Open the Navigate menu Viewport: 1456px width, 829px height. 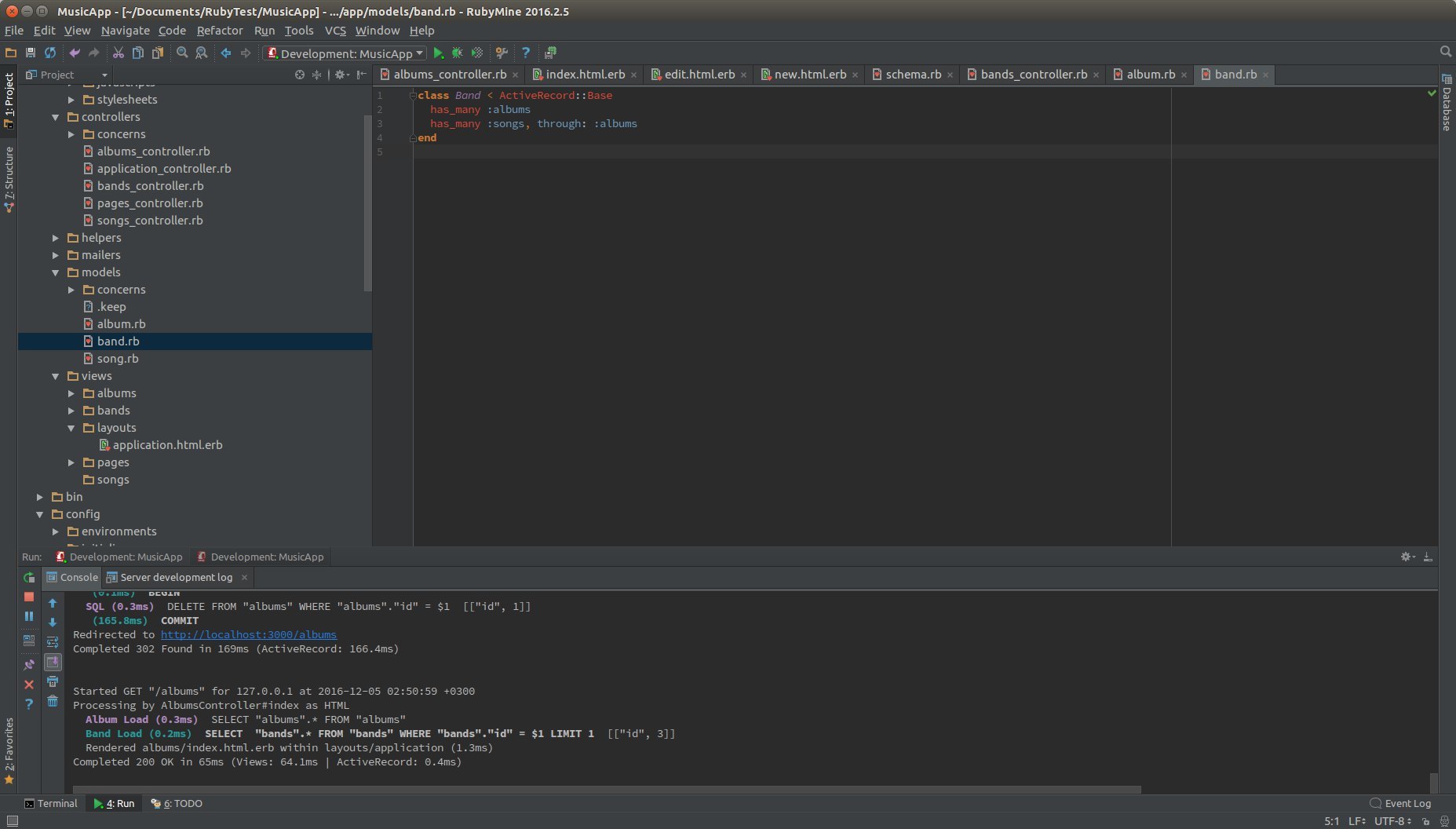[x=126, y=31]
